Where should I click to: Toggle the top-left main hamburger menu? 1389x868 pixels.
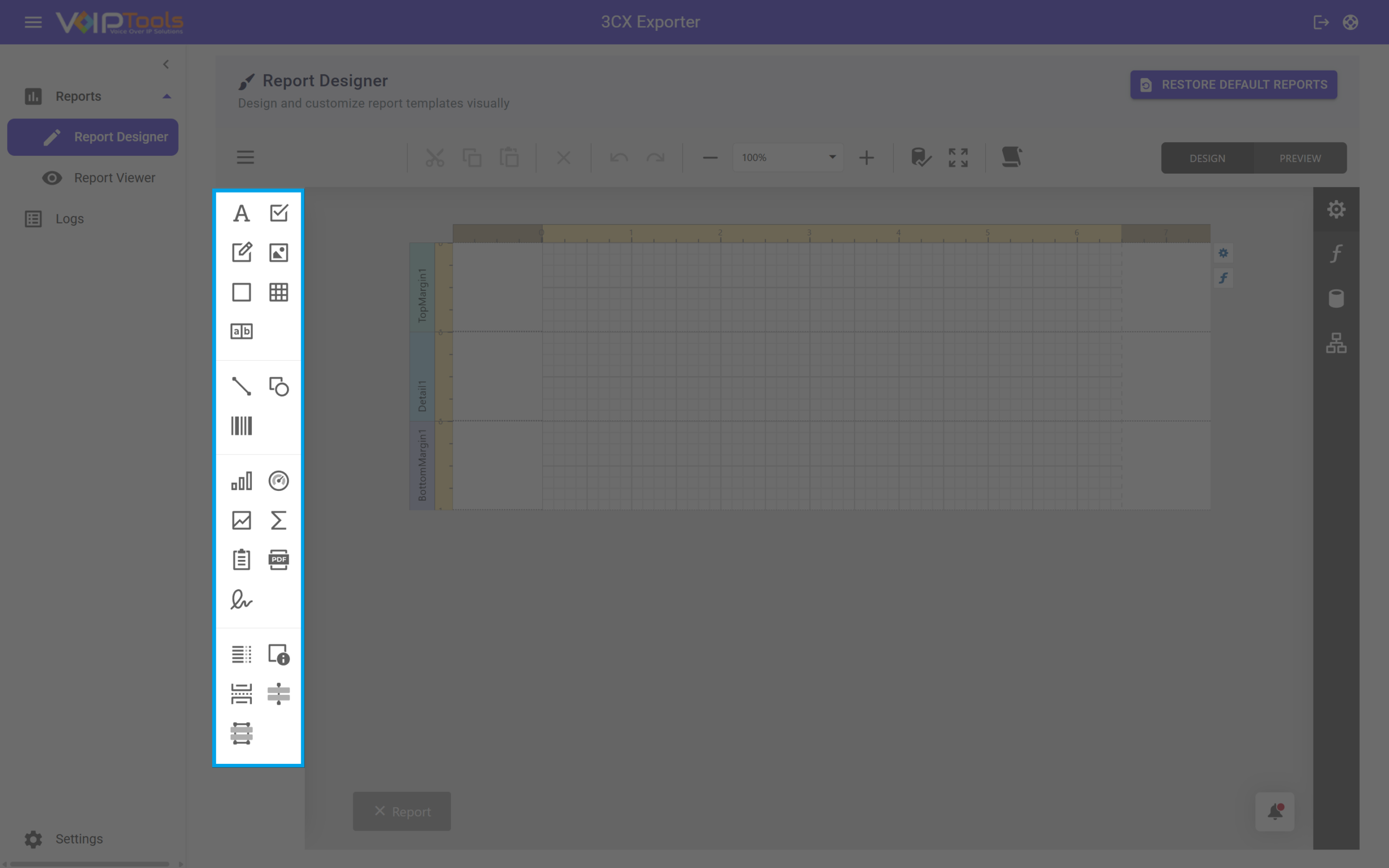pyautogui.click(x=33, y=22)
